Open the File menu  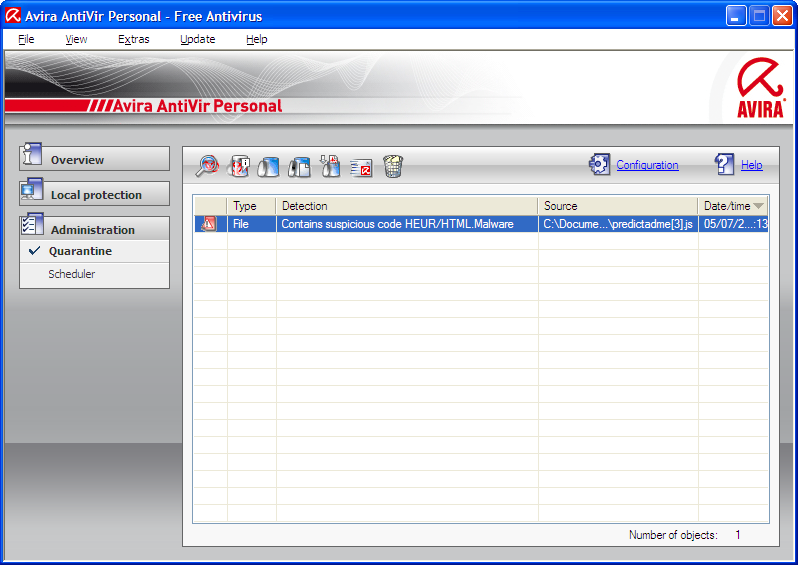tap(26, 40)
